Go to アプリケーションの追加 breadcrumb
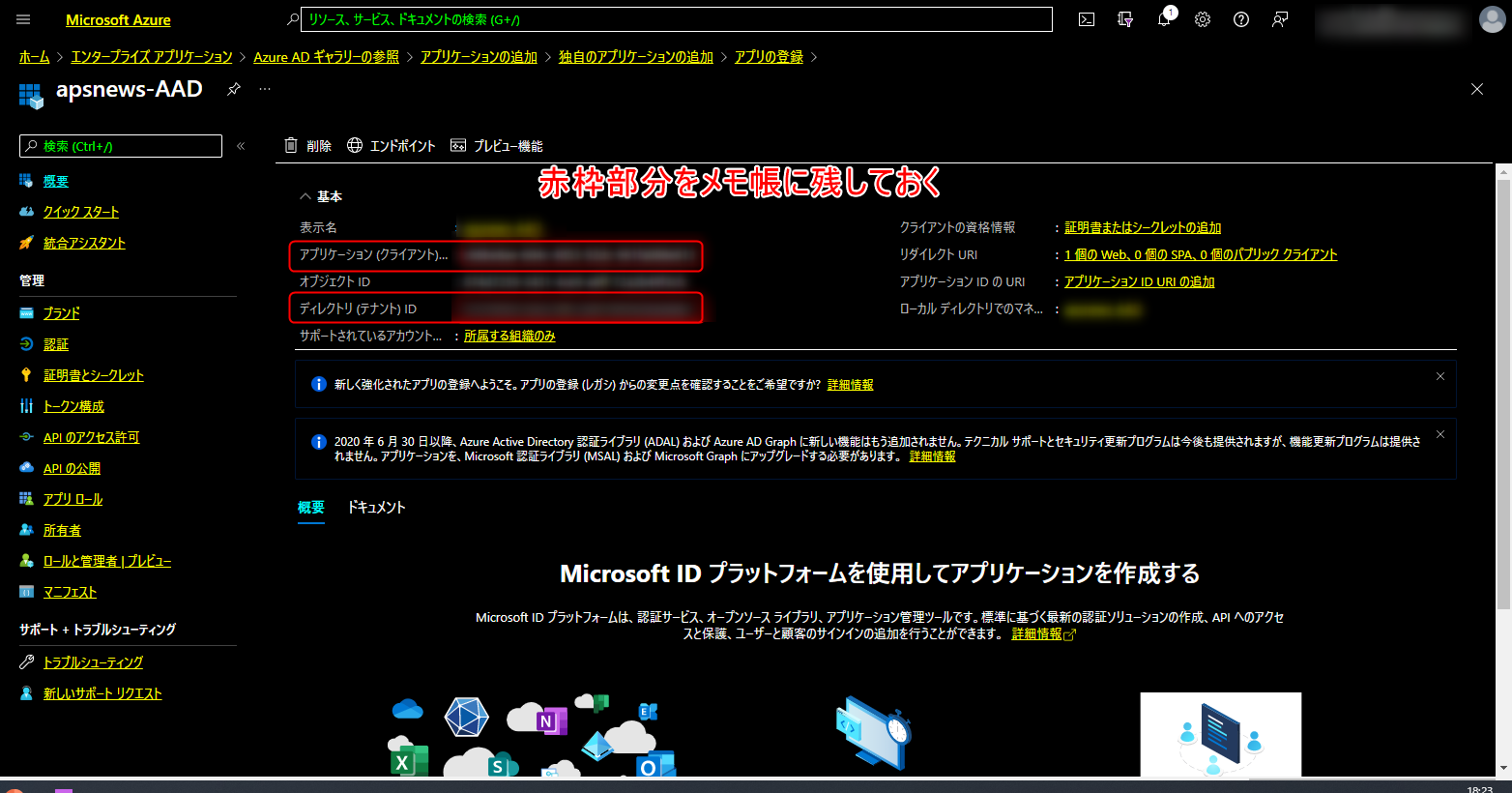Screen dimensions: 1512x793 479,57
